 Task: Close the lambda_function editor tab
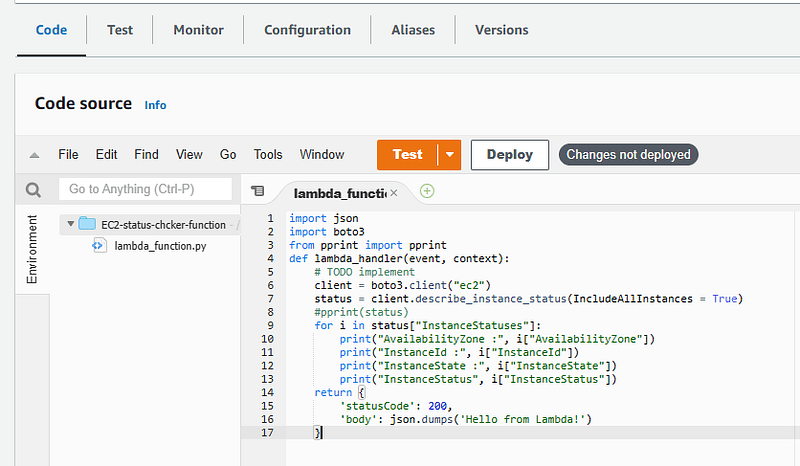[393, 193]
